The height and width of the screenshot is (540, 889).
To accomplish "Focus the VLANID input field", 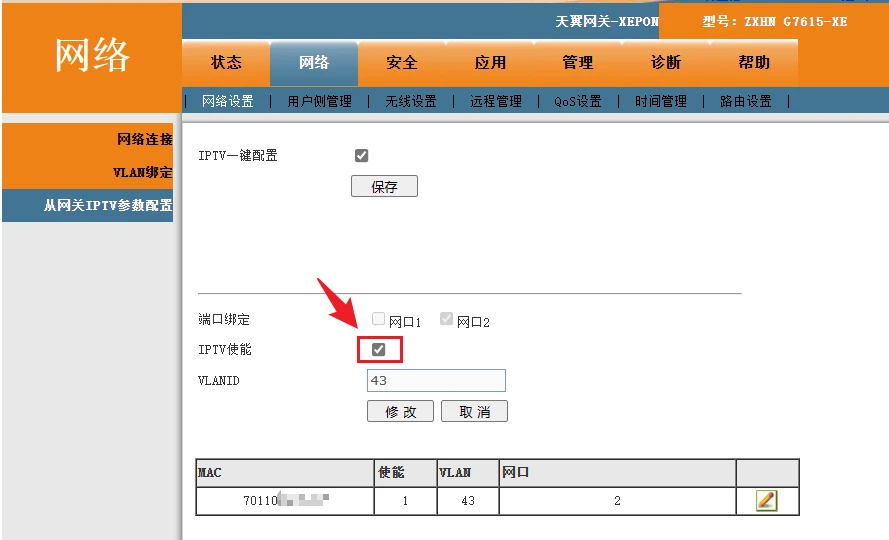I will coord(436,381).
